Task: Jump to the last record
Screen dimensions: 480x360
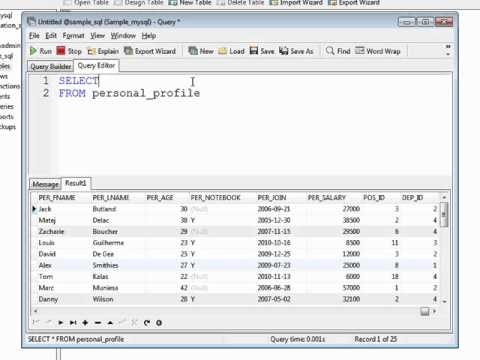Action: click(73, 323)
